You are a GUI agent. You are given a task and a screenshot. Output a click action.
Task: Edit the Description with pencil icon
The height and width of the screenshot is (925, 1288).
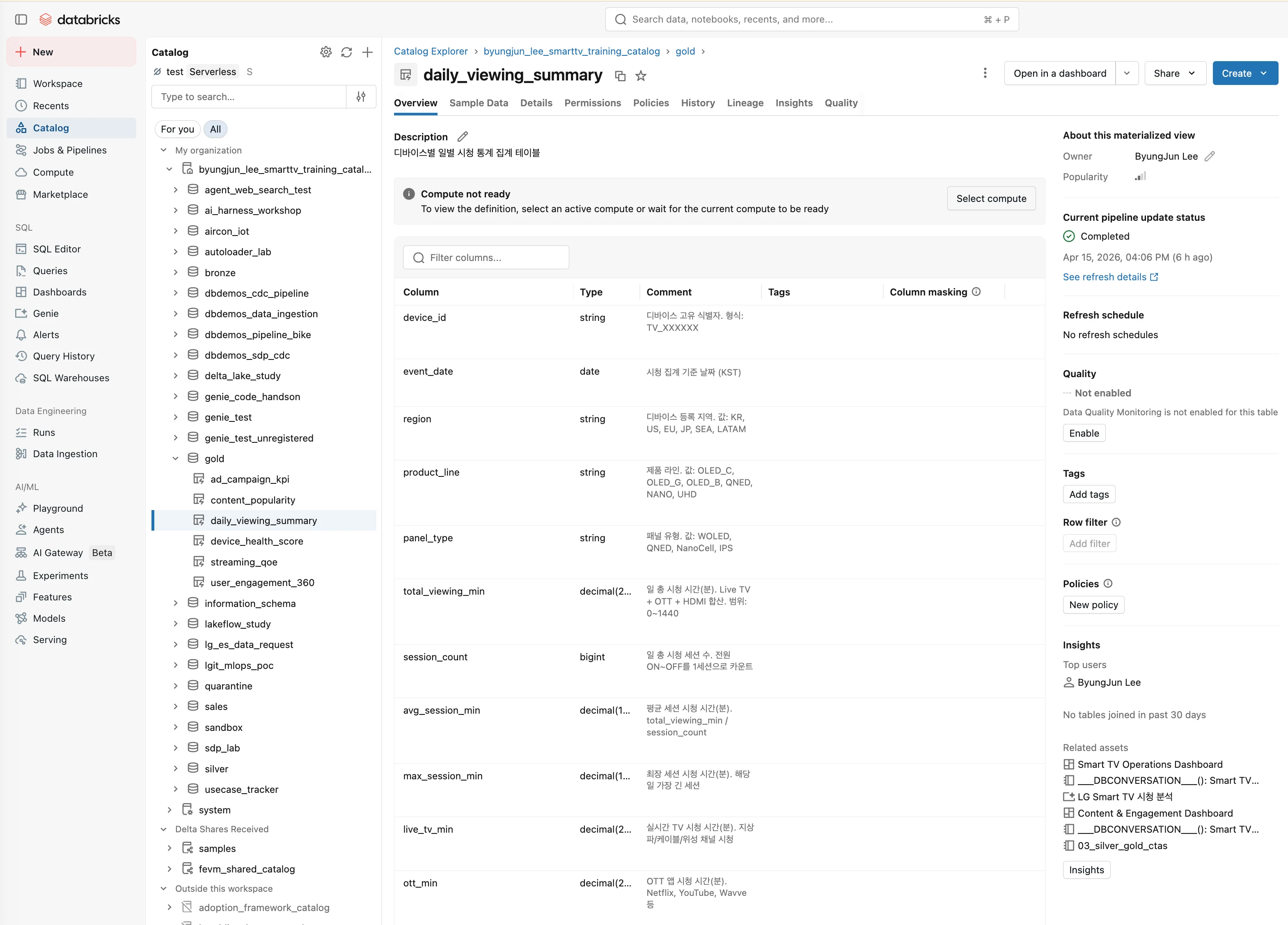(x=463, y=136)
